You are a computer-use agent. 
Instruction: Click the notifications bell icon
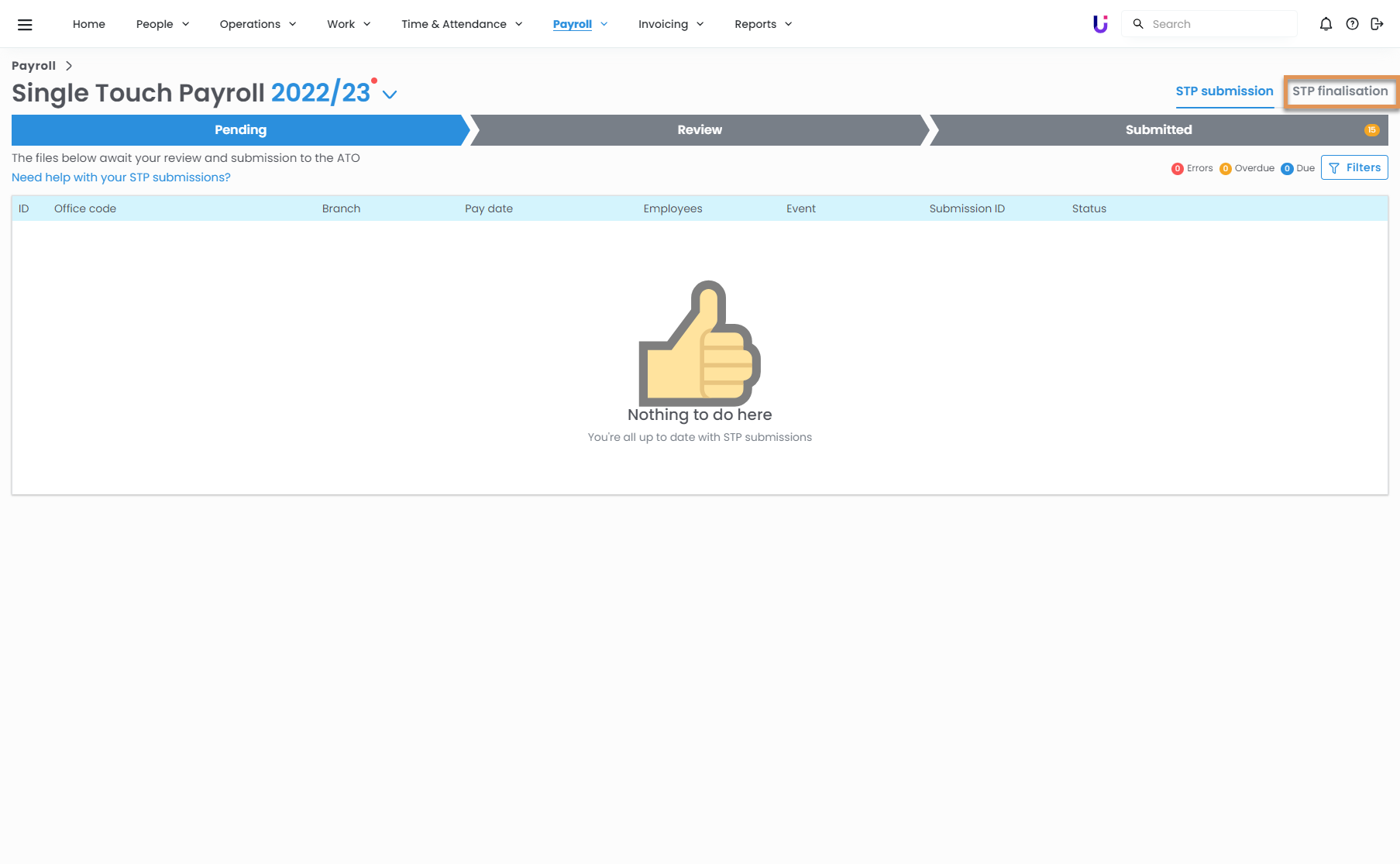point(1326,24)
